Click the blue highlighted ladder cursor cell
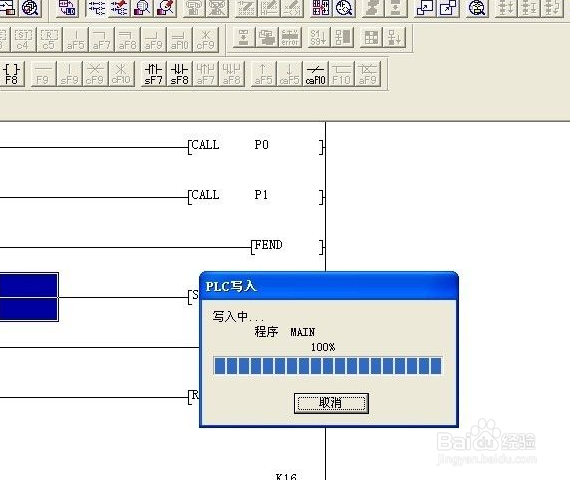This screenshot has height=480, width=570. tap(29, 297)
